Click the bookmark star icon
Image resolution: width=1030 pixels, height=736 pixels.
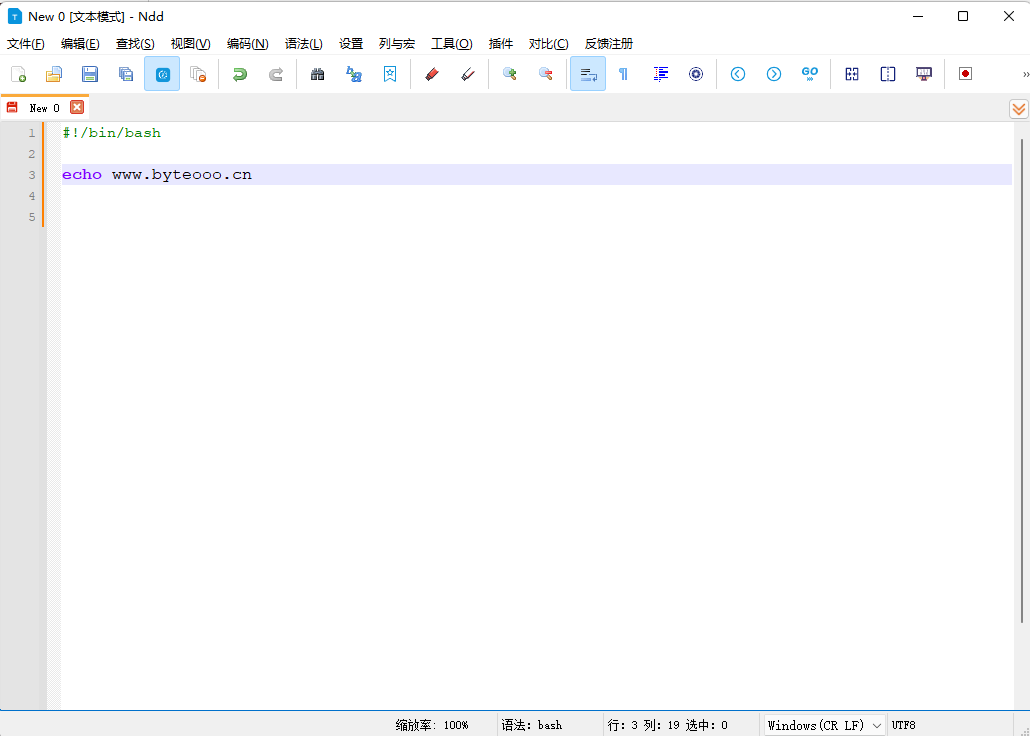tap(390, 74)
